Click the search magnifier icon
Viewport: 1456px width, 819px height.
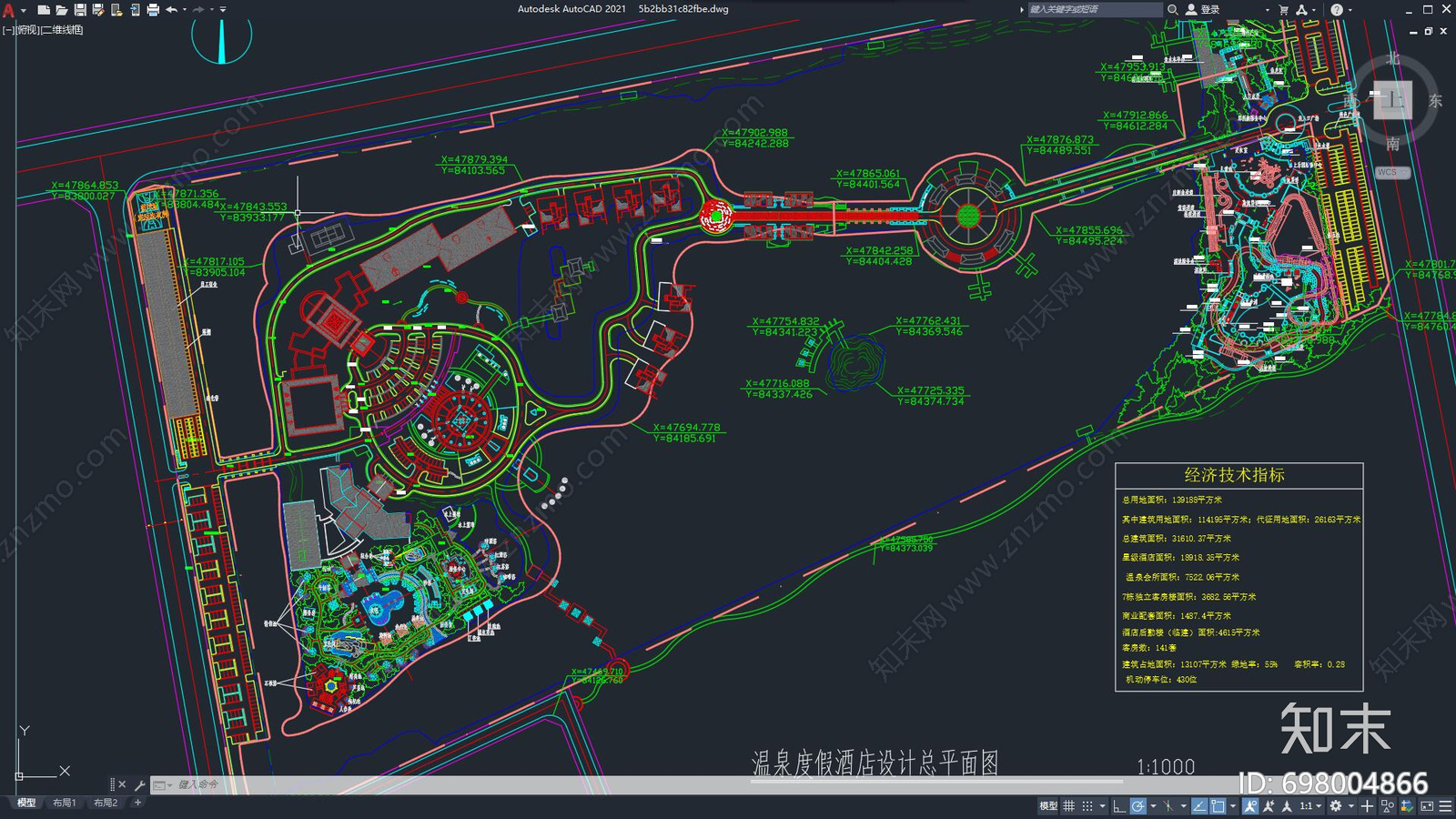tap(1173, 9)
